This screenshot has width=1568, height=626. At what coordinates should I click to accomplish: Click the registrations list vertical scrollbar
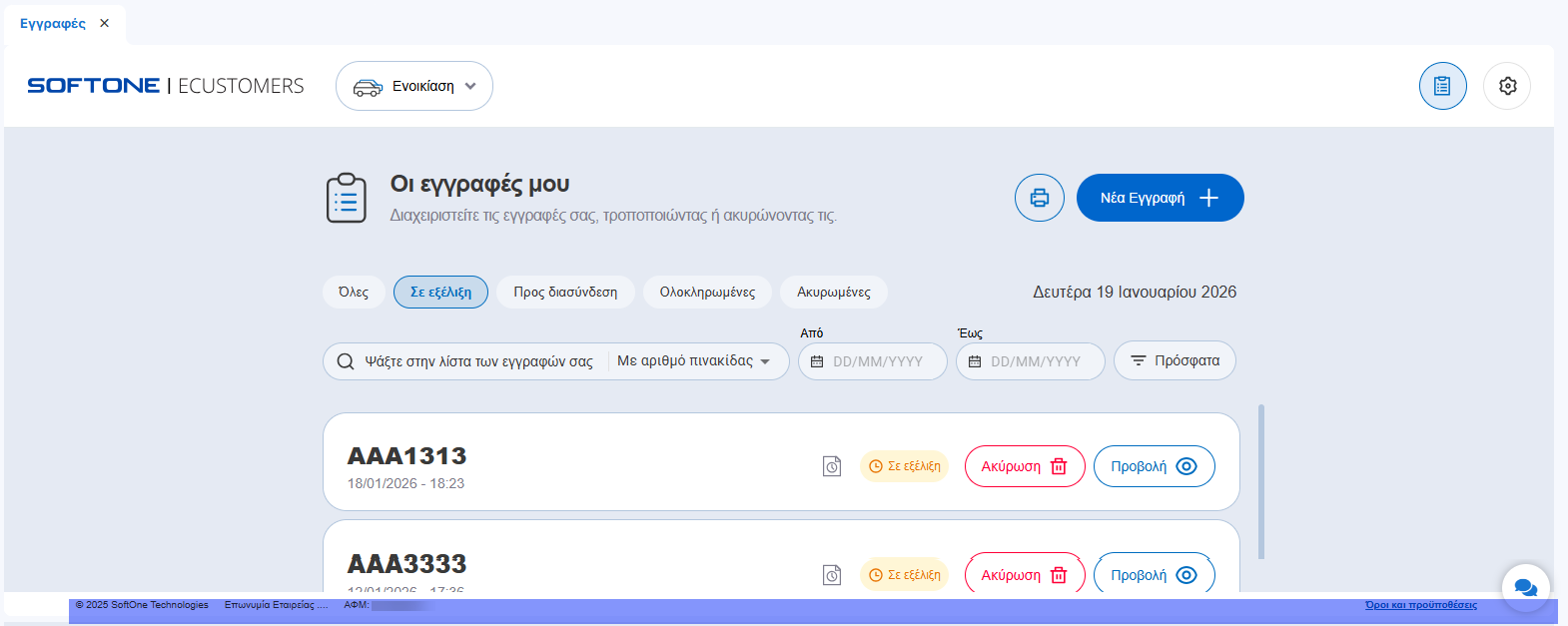pos(1261,481)
